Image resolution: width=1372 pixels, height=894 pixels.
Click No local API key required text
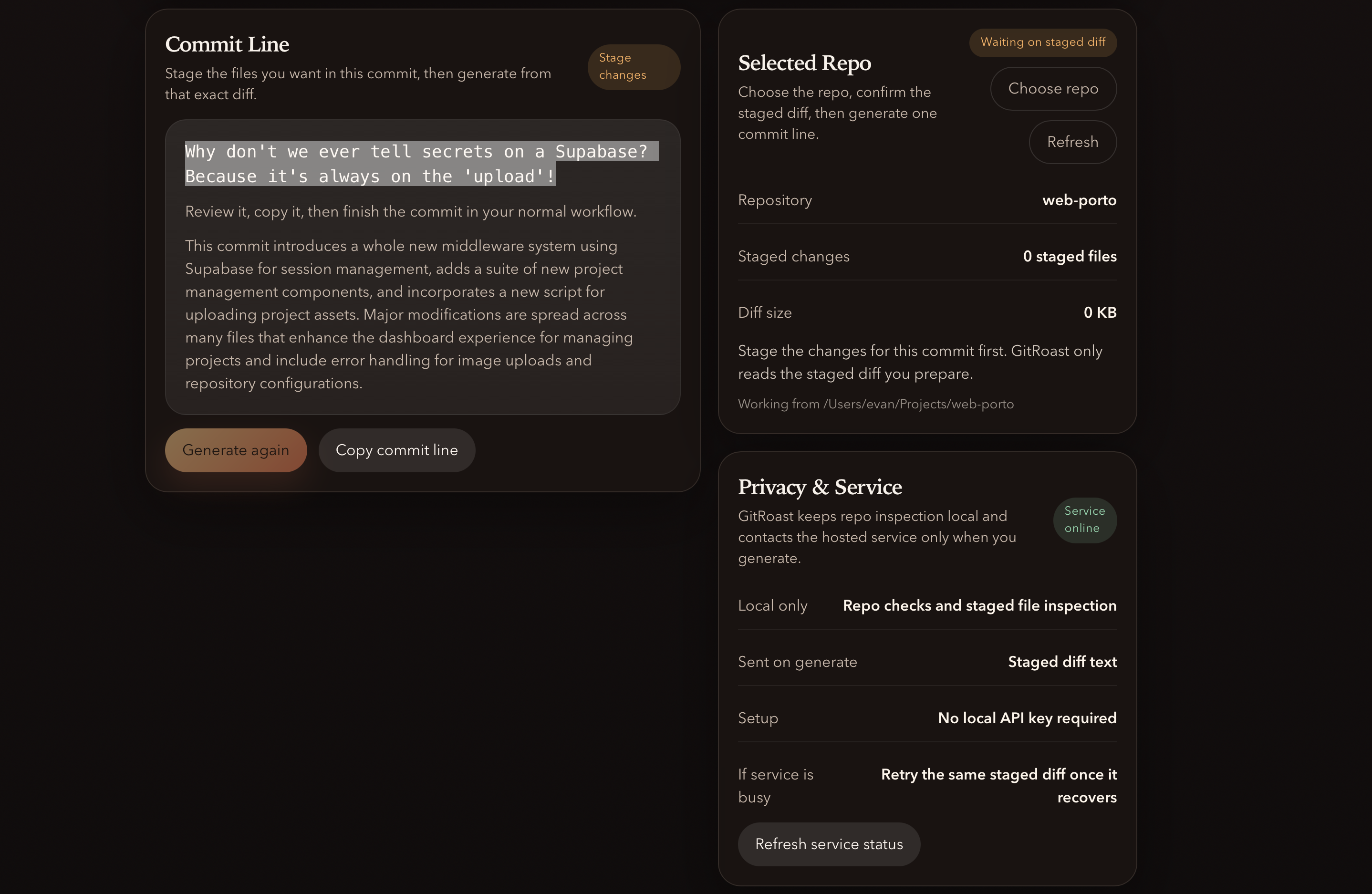[1027, 718]
